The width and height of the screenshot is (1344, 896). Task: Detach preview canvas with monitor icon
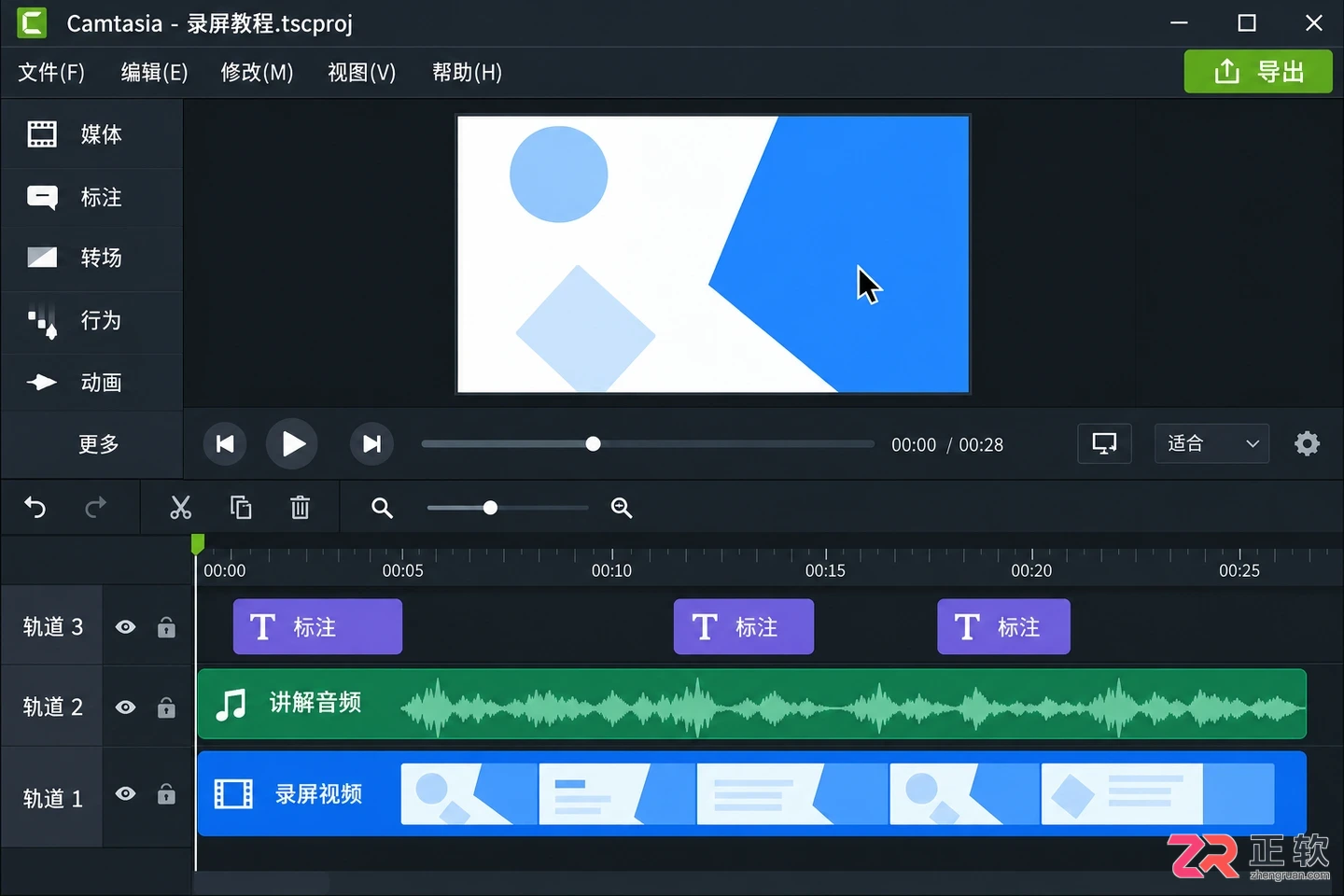1105,443
